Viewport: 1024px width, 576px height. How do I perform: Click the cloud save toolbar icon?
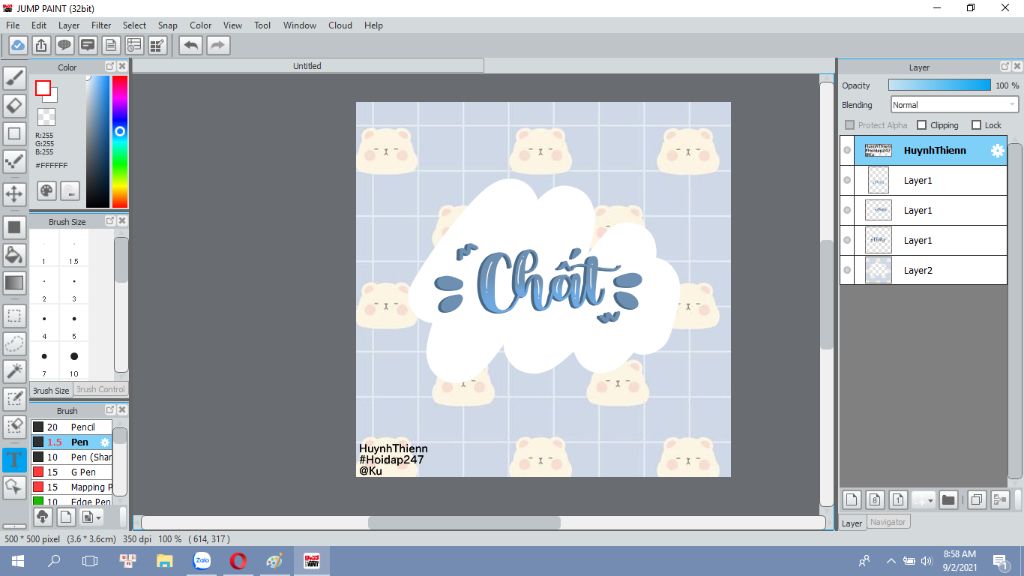click(x=18, y=45)
